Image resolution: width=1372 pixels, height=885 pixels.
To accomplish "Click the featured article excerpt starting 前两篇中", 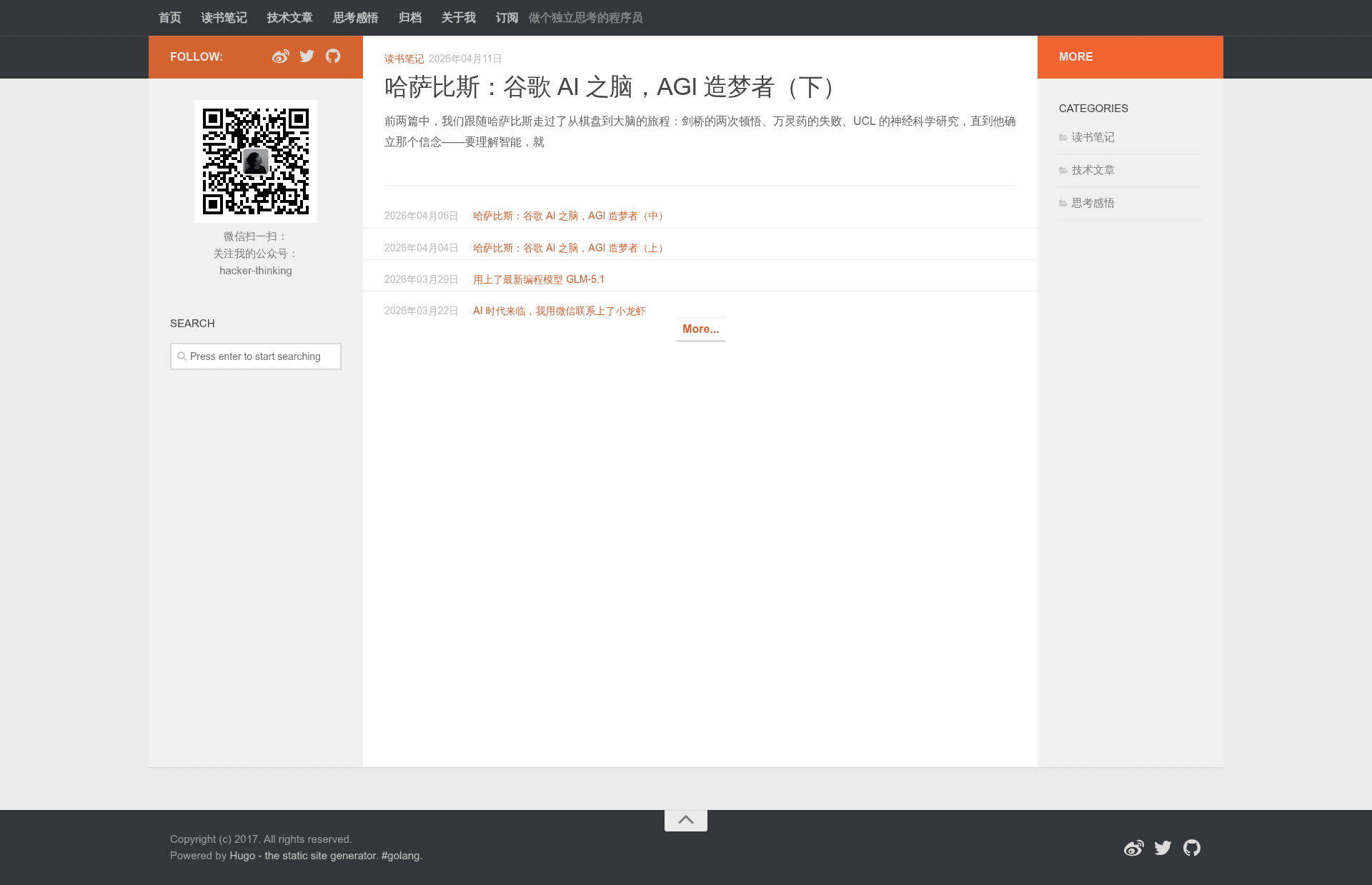I will [700, 131].
